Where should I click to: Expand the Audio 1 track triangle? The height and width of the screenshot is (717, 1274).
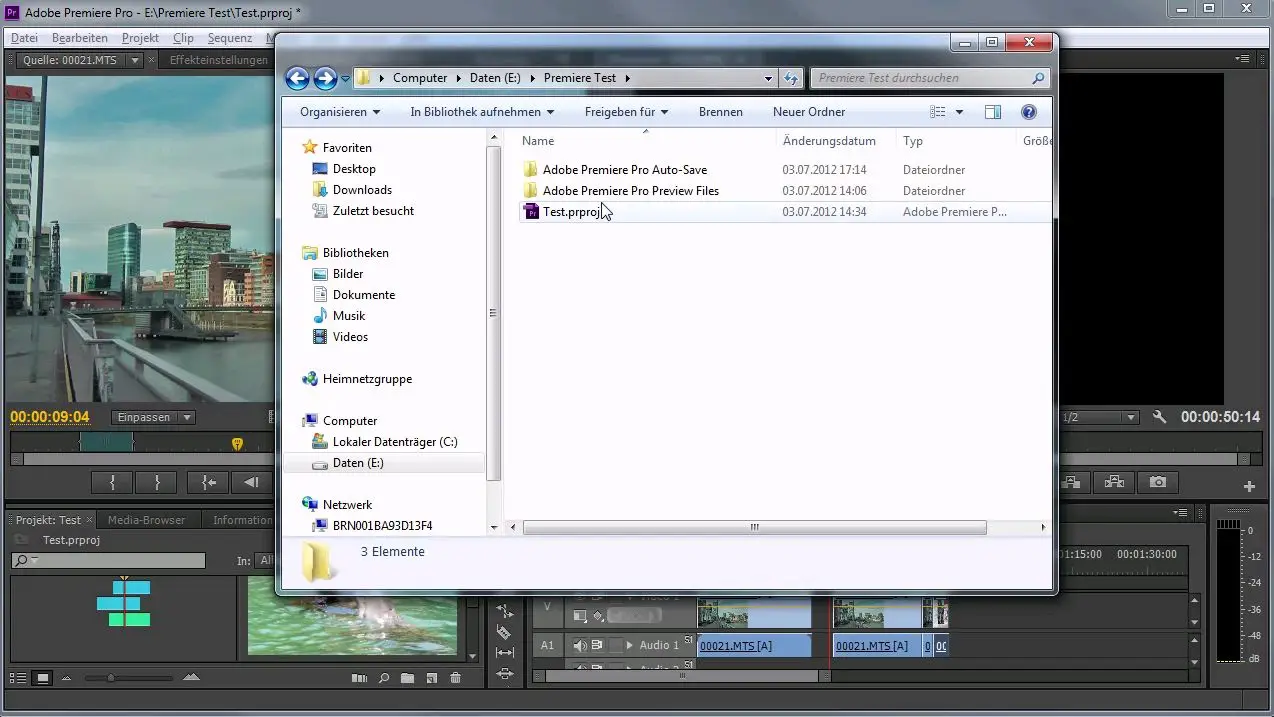pyautogui.click(x=630, y=646)
